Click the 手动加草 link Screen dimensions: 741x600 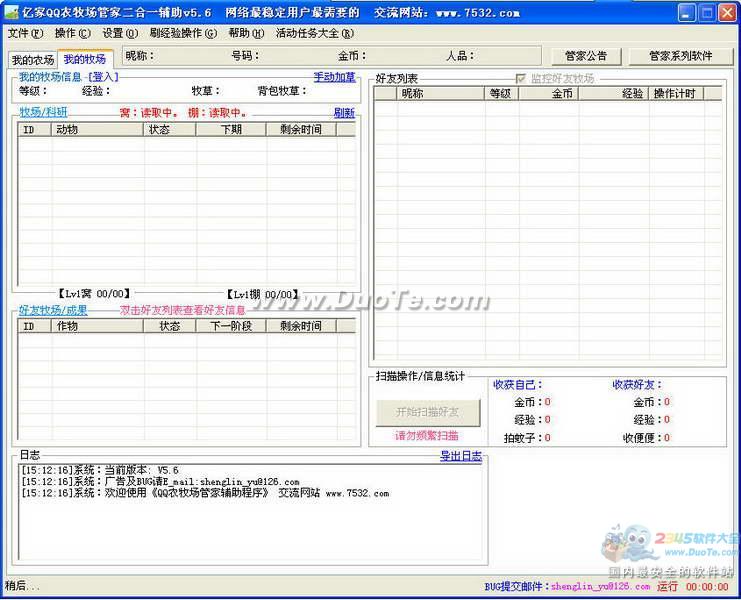pyautogui.click(x=334, y=77)
